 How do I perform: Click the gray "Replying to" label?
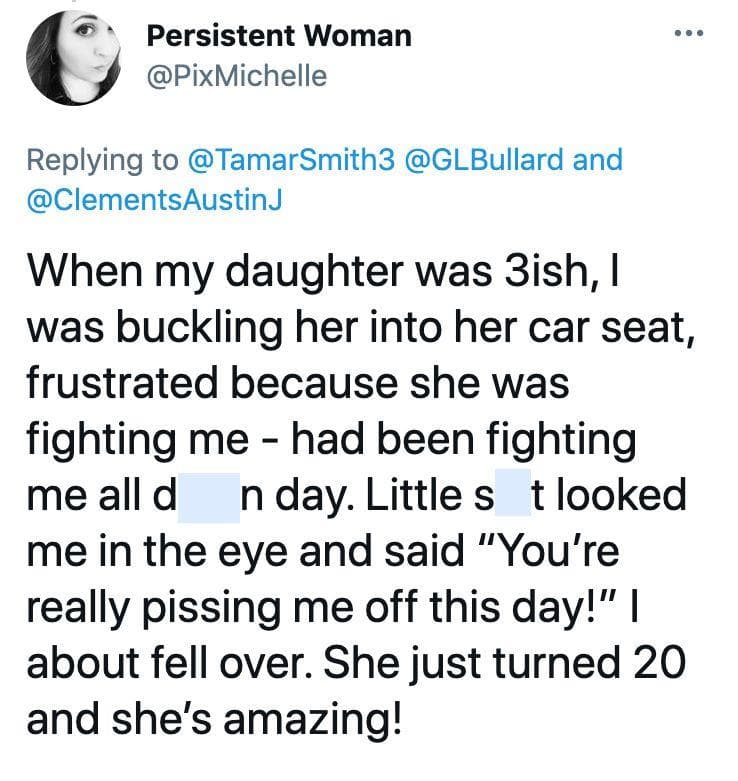point(102,160)
